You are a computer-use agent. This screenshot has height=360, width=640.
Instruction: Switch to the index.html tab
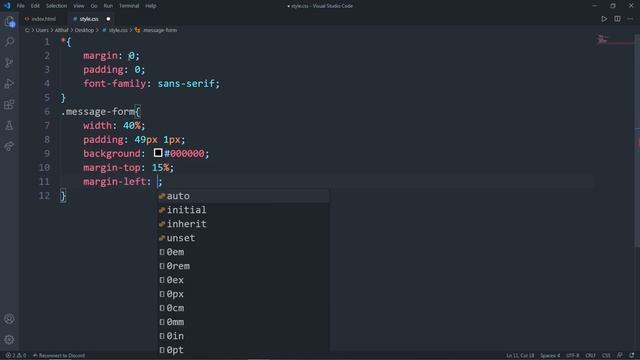point(43,19)
